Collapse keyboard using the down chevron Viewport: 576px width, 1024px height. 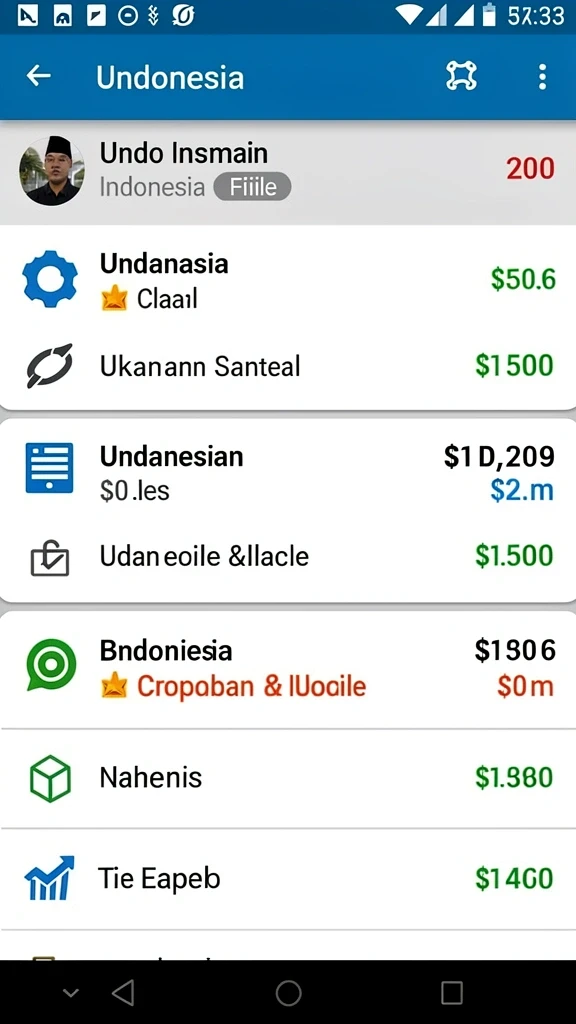pyautogui.click(x=71, y=993)
